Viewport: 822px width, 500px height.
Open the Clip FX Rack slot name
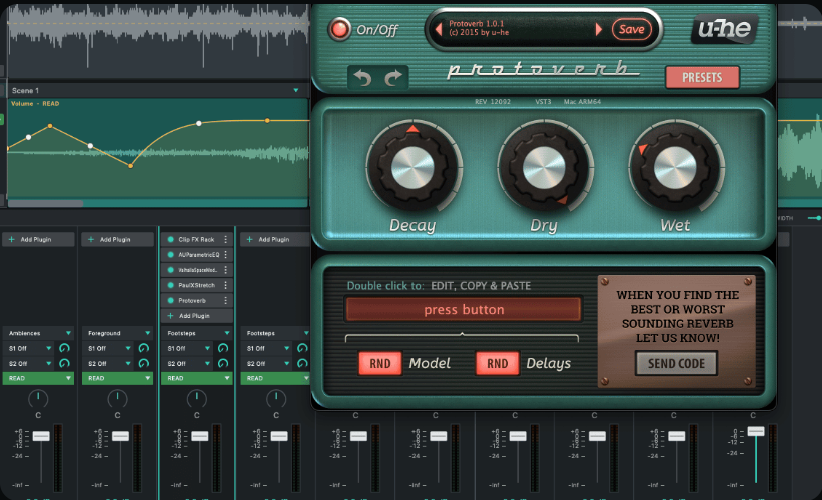tap(196, 240)
